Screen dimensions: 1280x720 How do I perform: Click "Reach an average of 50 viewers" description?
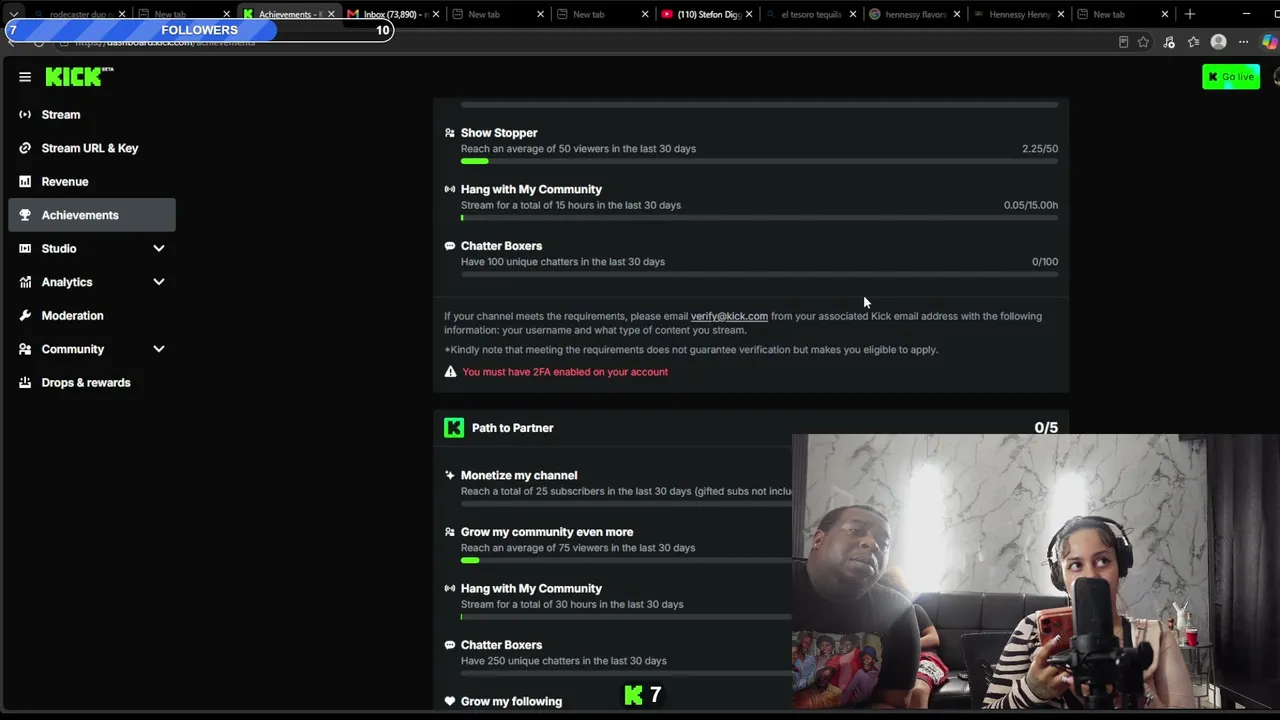coord(578,149)
